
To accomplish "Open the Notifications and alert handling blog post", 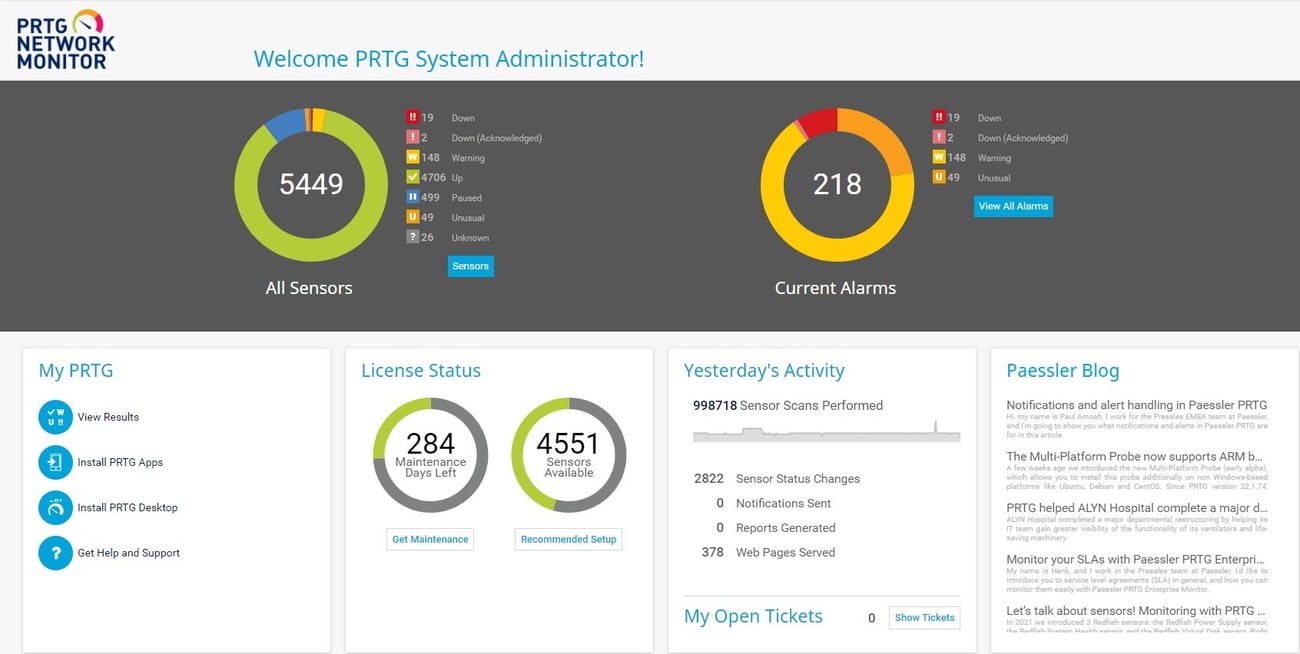I will point(1136,404).
